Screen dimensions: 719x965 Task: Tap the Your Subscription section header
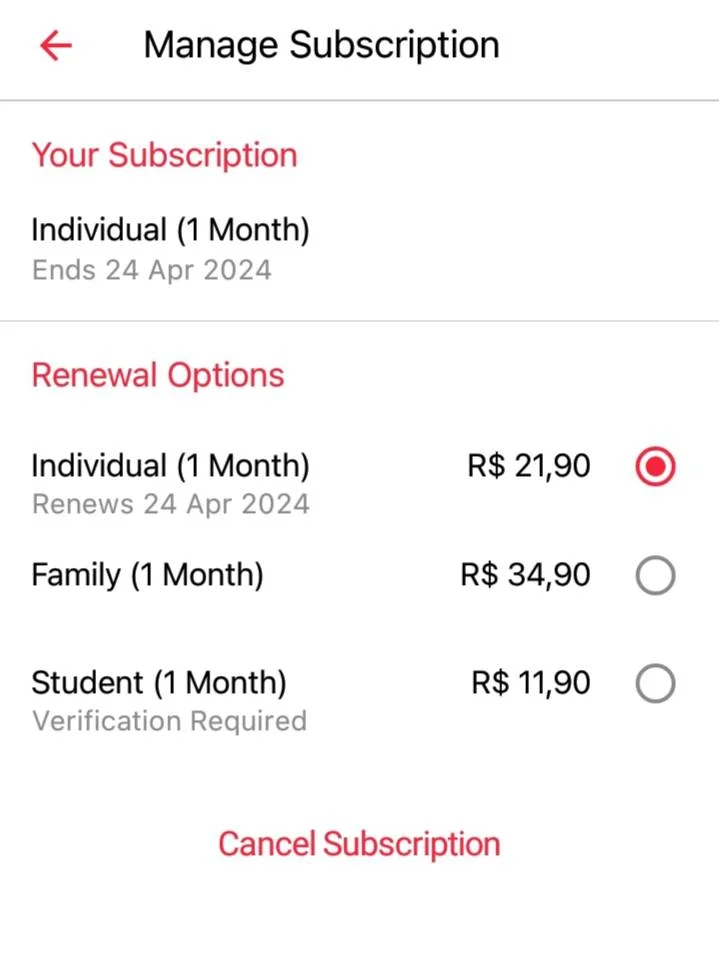tap(164, 155)
